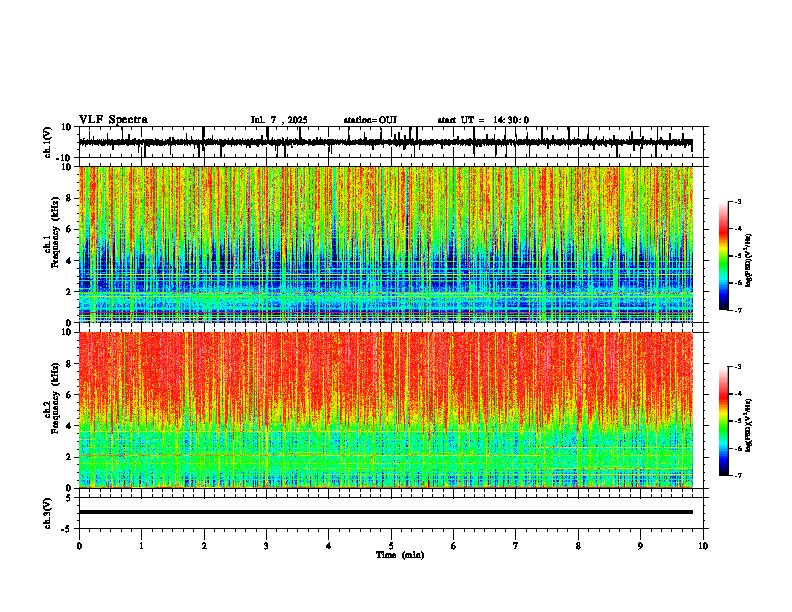Click the time axis tick label '0'
792x612 pixels.
(x=79, y=546)
